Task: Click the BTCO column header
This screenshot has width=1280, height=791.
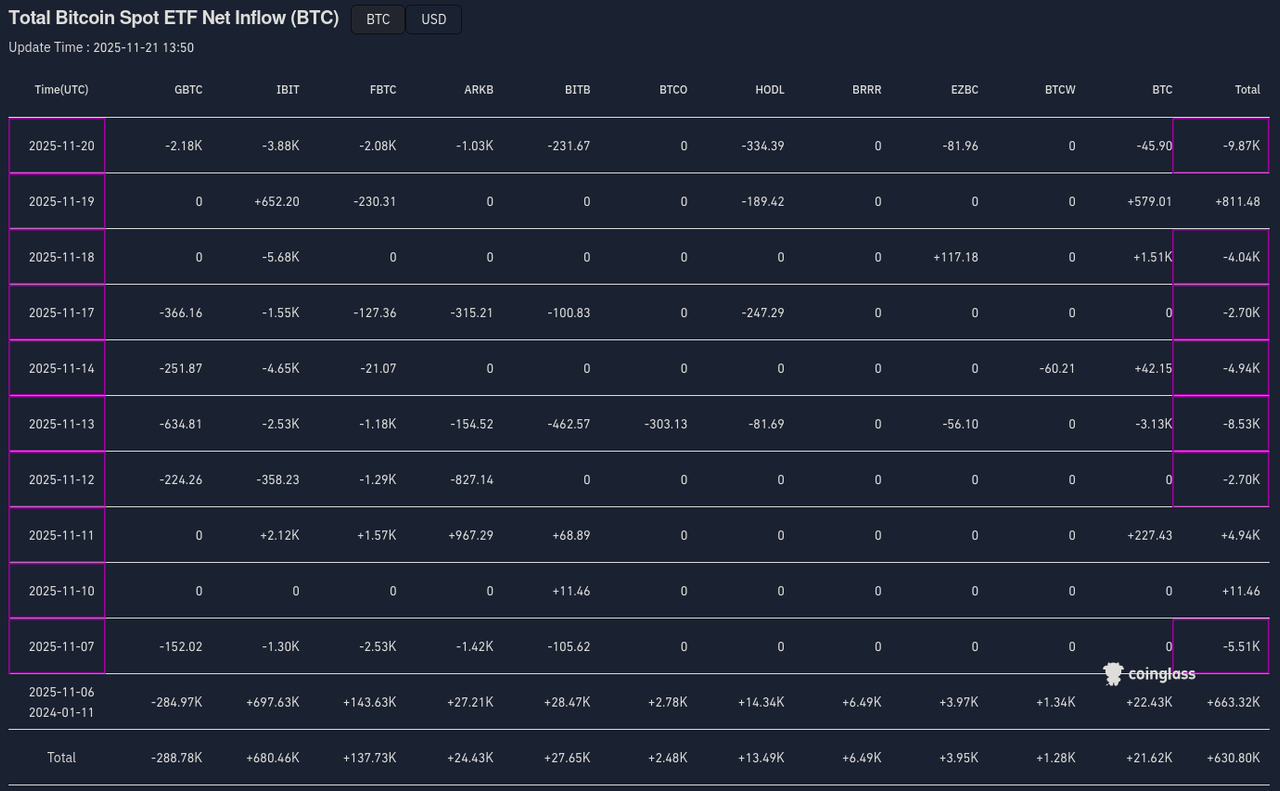Action: point(673,90)
